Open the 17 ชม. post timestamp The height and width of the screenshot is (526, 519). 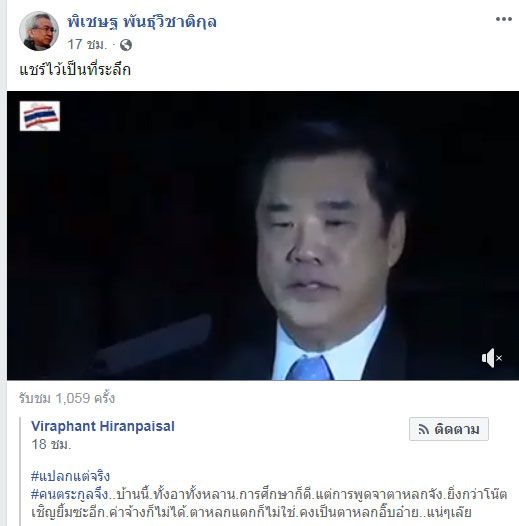coord(87,44)
